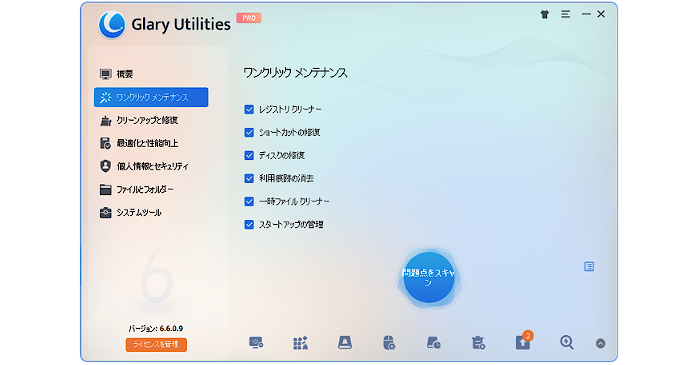Click the バージョン: 6.6.0.9 text
The width and height of the screenshot is (700, 365).
[x=156, y=328]
